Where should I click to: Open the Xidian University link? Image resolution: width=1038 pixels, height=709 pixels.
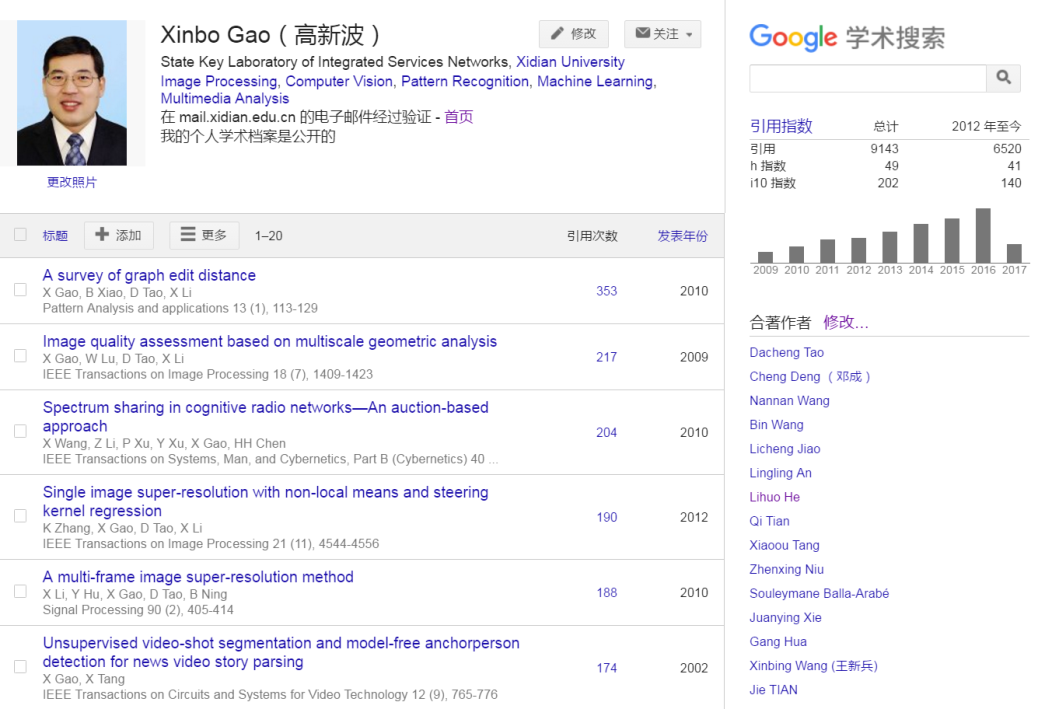(570, 62)
